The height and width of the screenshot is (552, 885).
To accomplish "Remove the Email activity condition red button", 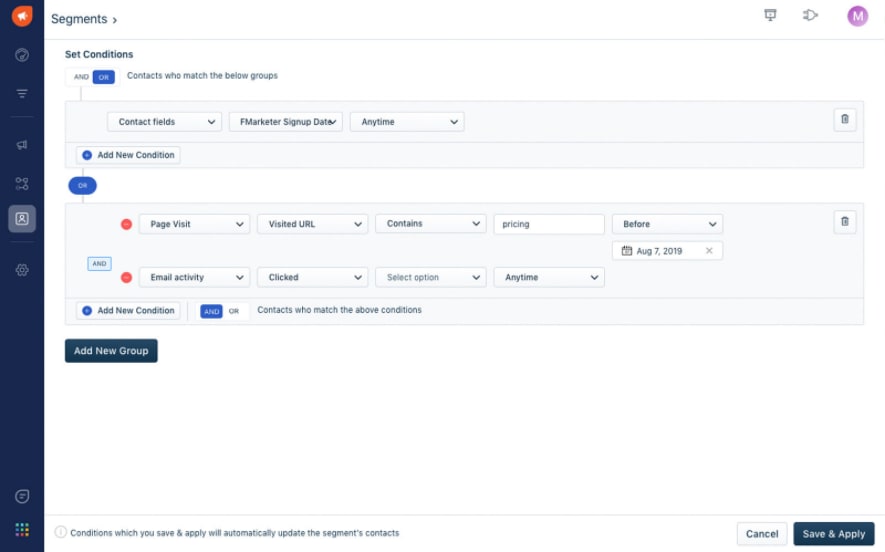I will (126, 277).
